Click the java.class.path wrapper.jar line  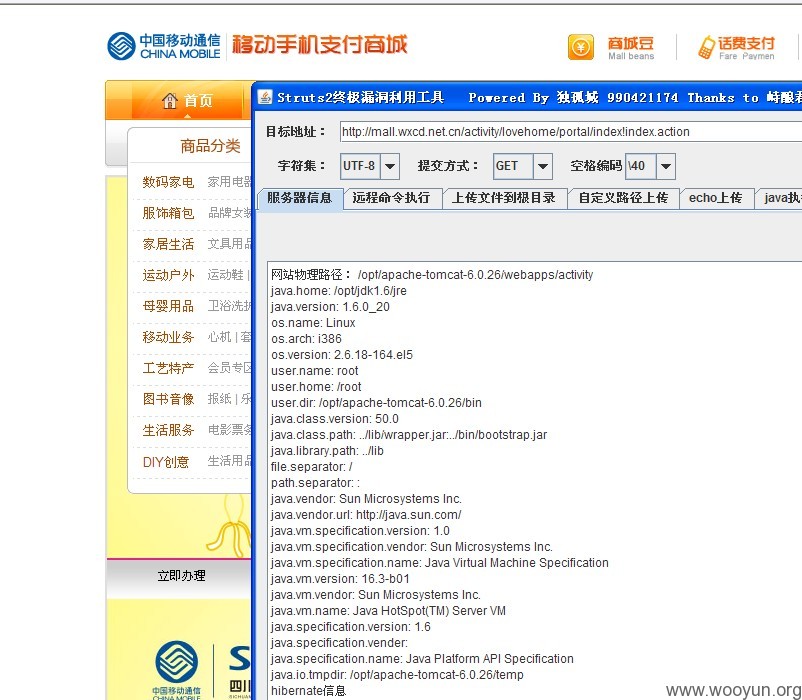pyautogui.click(x=409, y=435)
